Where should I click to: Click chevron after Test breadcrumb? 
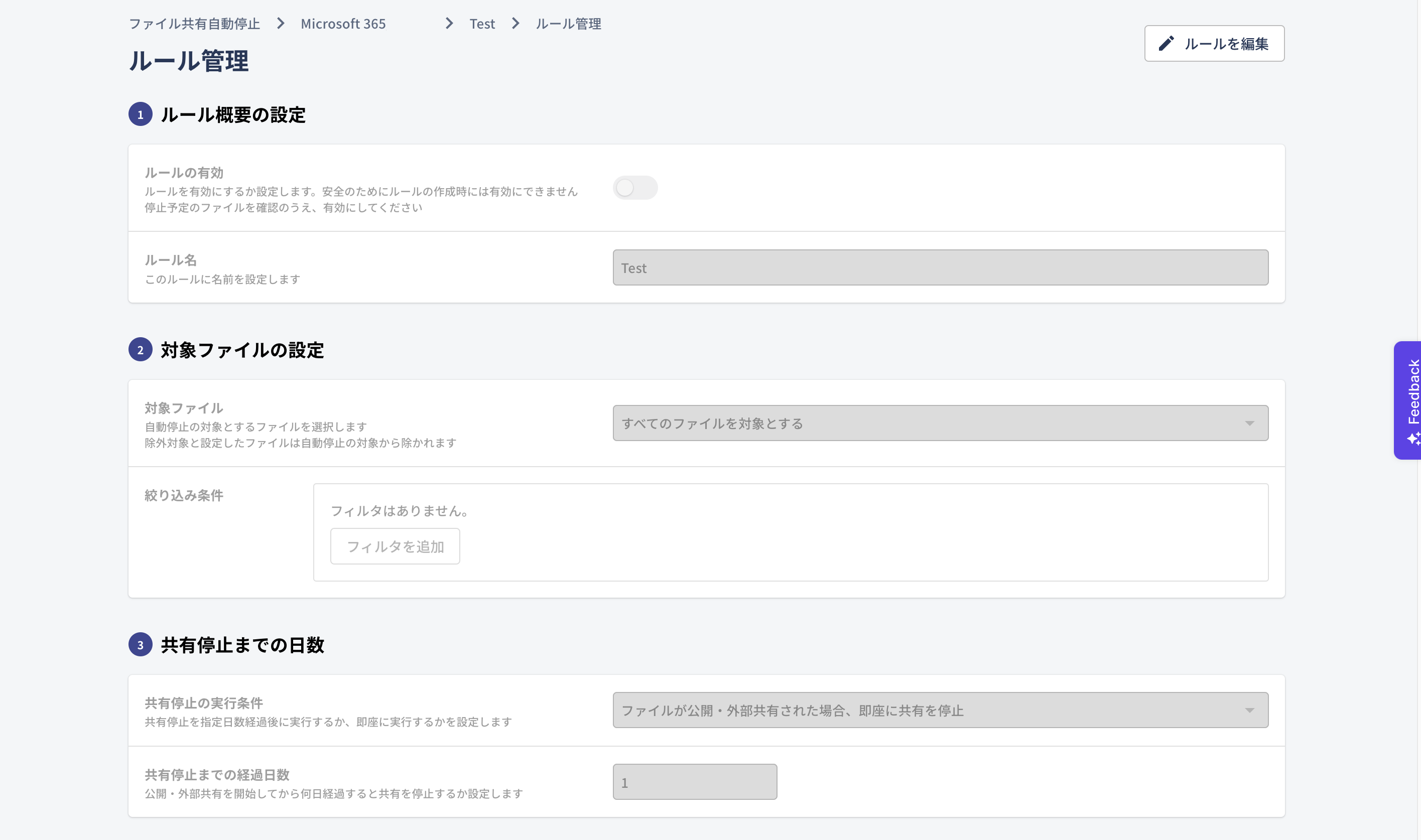click(x=515, y=23)
